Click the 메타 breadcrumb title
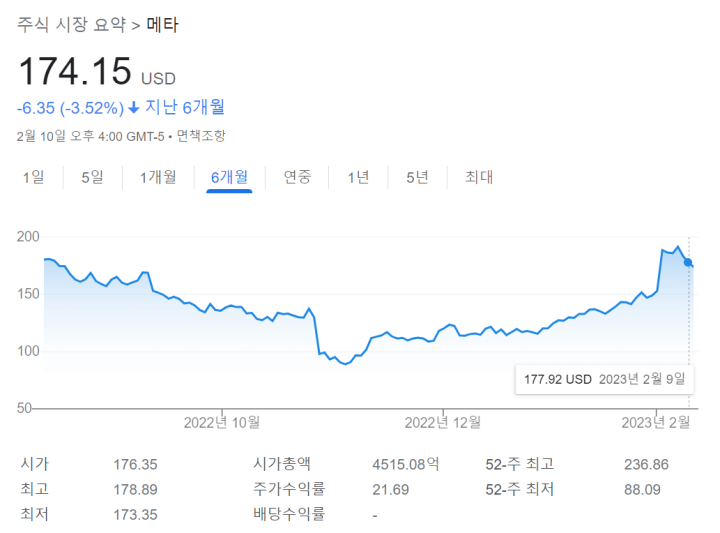 point(163,25)
